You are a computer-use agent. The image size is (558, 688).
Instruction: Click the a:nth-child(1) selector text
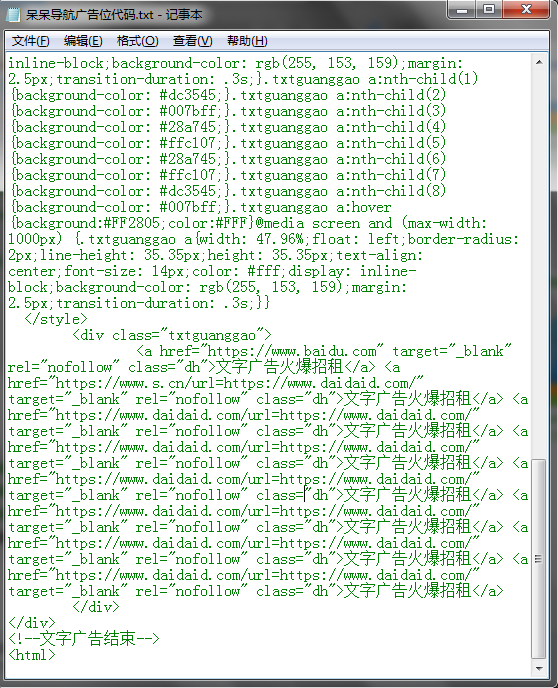coord(423,79)
